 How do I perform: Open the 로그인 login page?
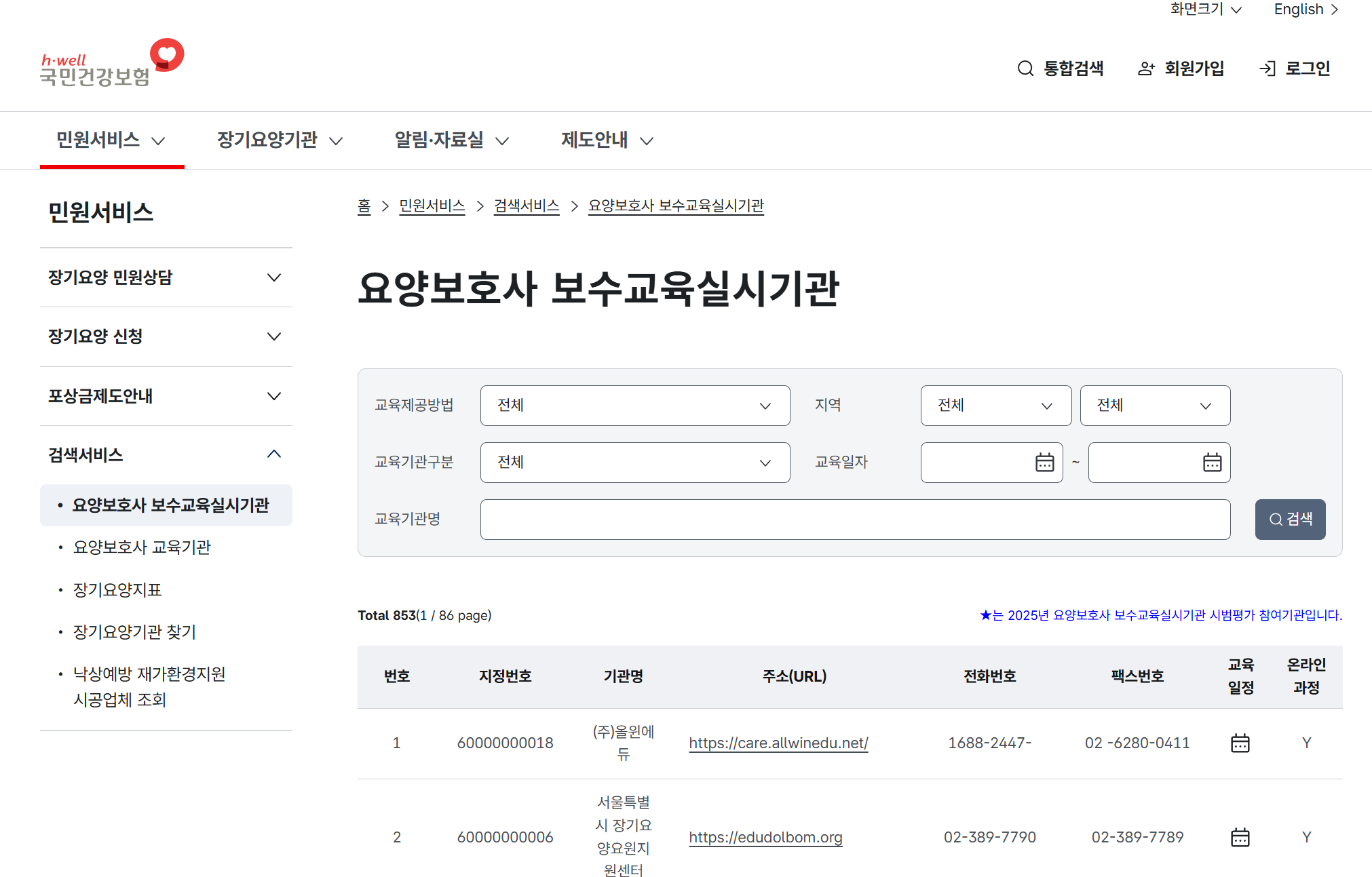click(x=1295, y=69)
